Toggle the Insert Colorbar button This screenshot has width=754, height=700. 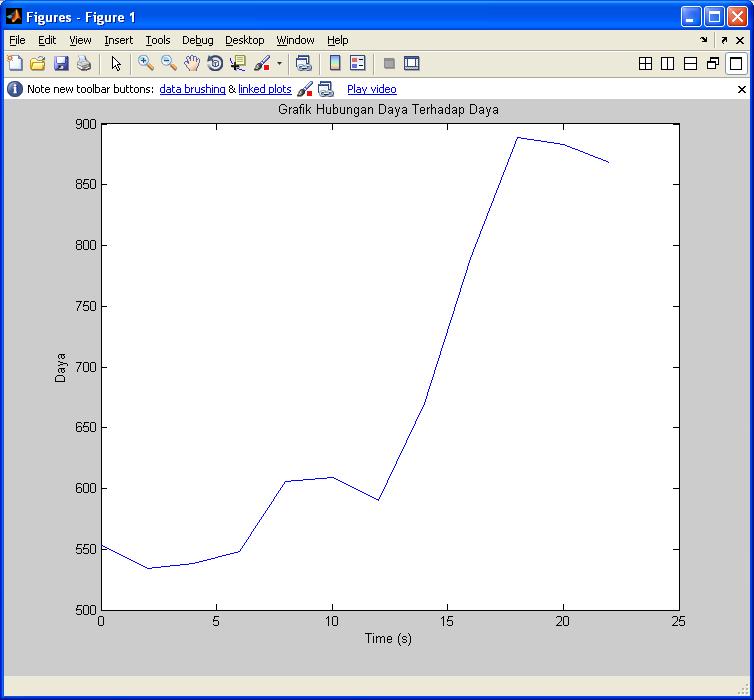pos(335,64)
